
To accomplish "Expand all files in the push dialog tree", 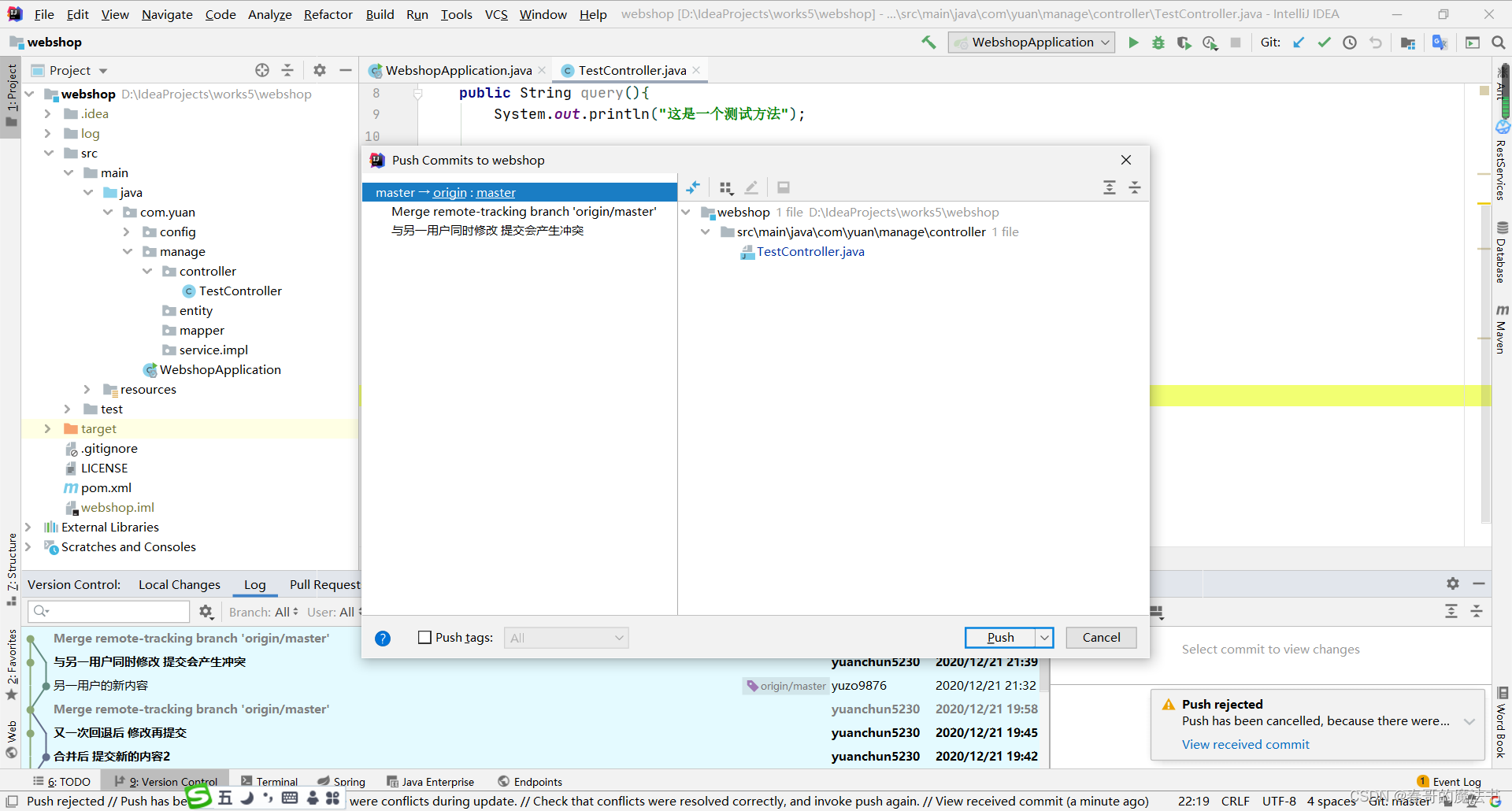I will [1110, 187].
